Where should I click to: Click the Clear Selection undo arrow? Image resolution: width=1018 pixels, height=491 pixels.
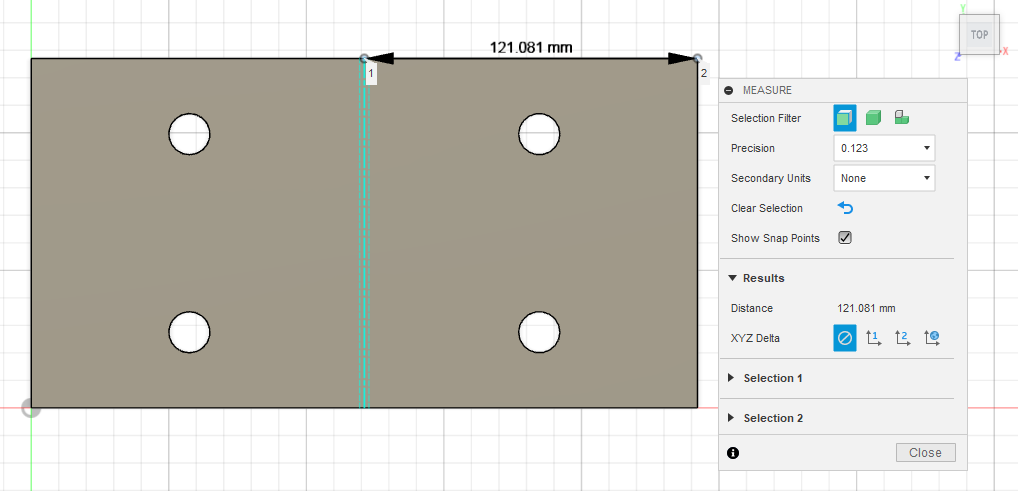pyautogui.click(x=845, y=208)
